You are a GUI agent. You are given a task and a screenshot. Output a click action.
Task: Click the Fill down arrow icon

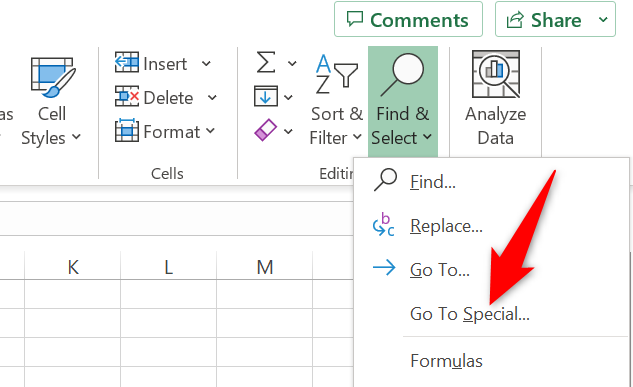point(266,96)
